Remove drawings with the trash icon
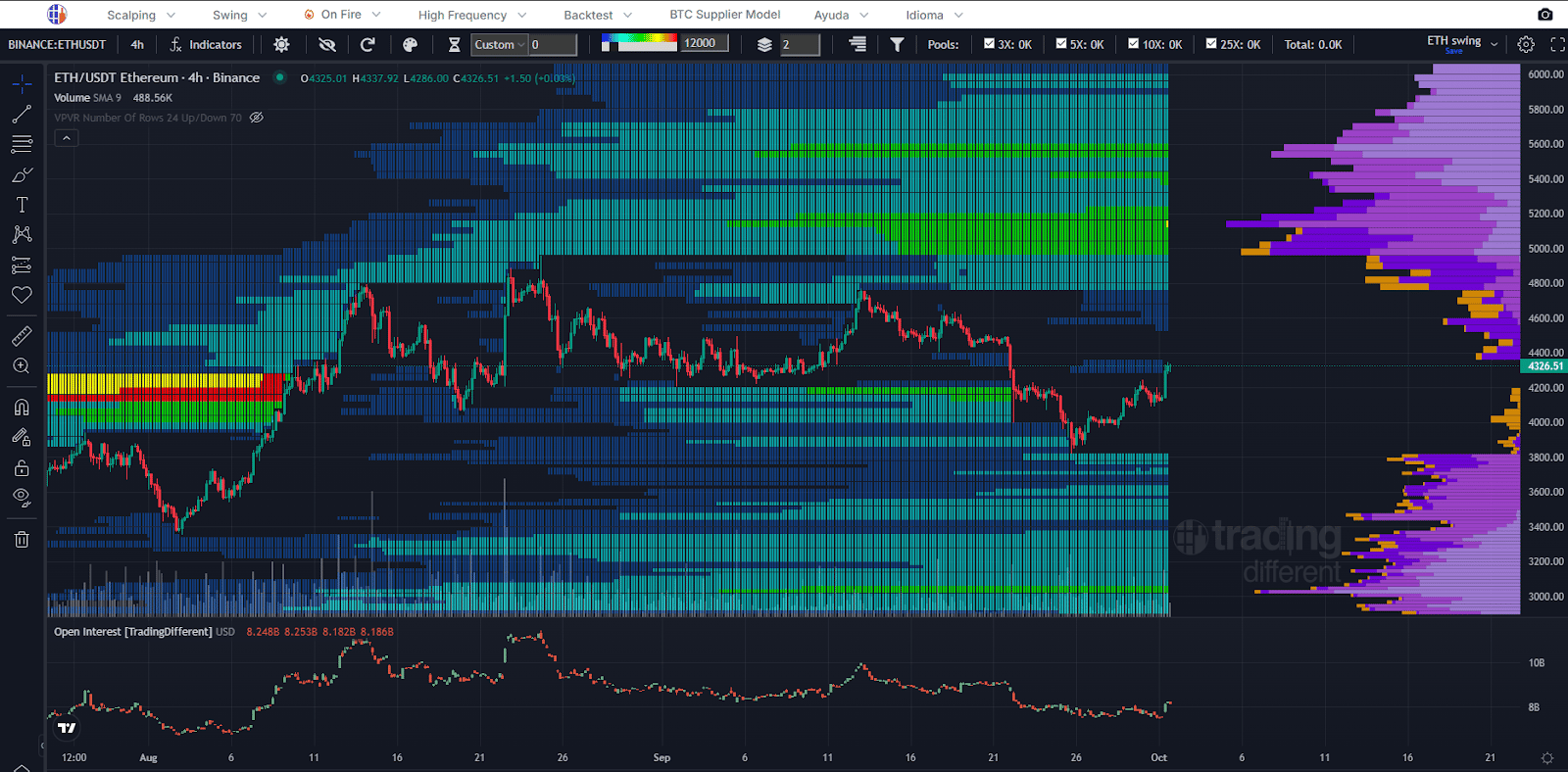The height and width of the screenshot is (772, 1568). point(22,540)
